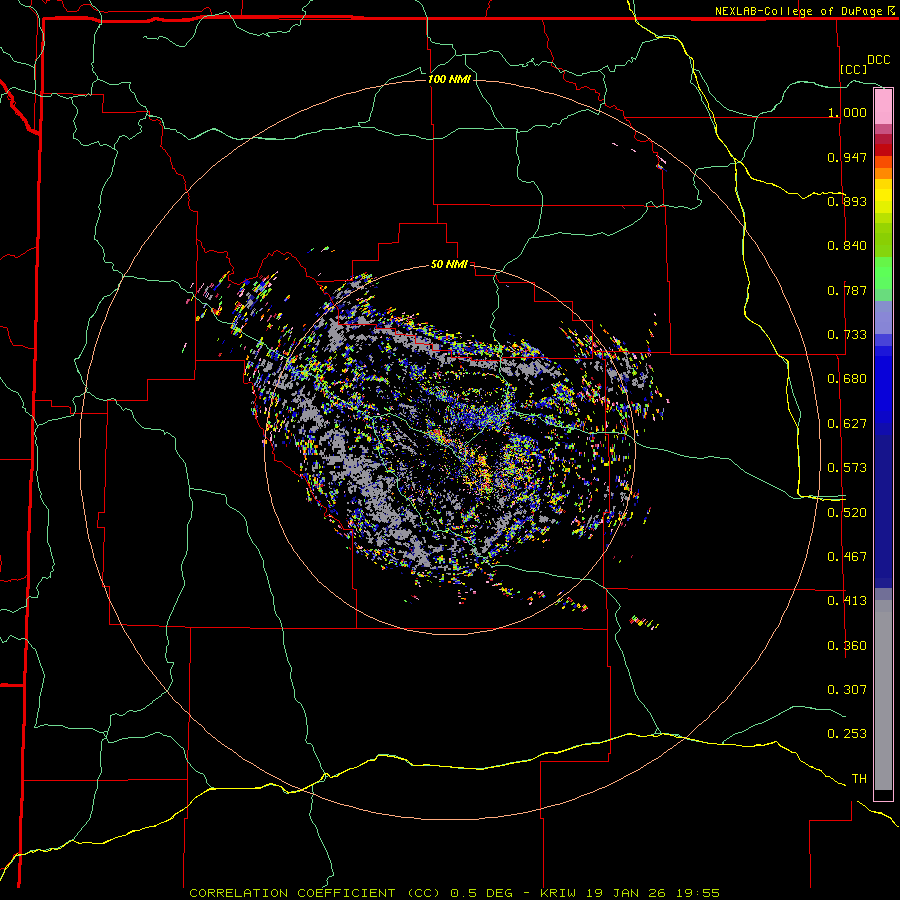
Task: Click the 0.573 scale value
Action: 847,468
